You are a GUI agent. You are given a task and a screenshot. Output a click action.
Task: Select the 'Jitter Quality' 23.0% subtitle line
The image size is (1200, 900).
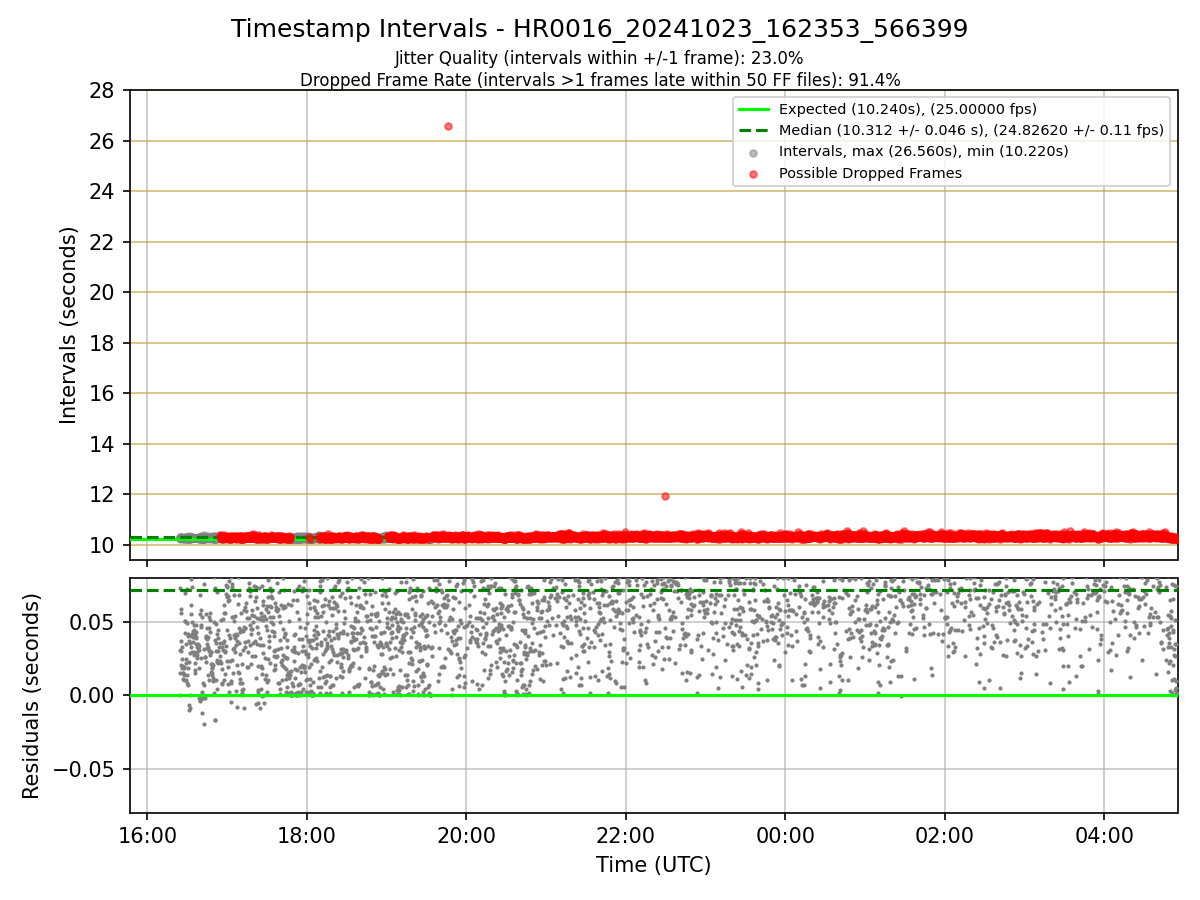(599, 58)
